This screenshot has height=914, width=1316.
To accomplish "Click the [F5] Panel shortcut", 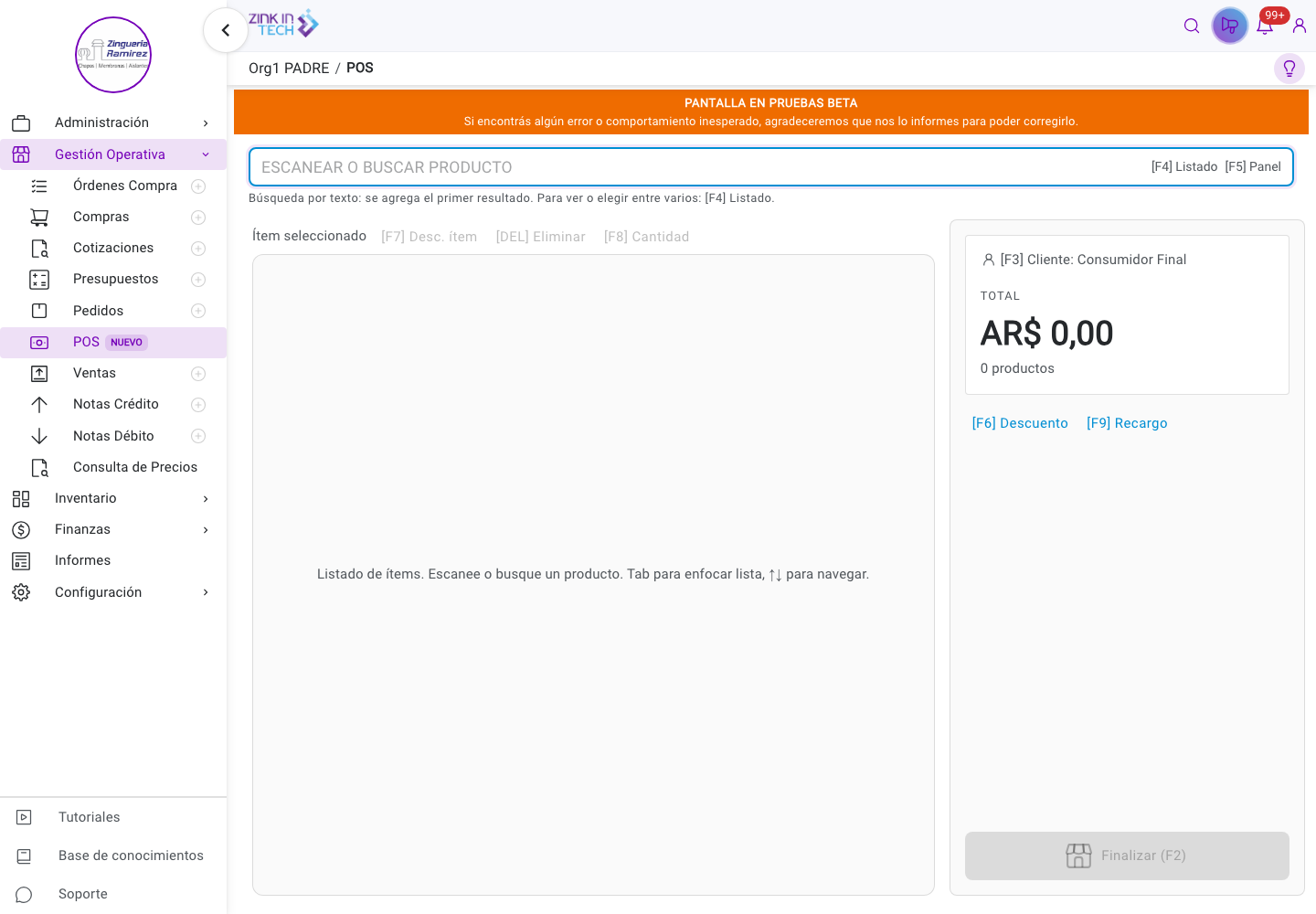I will (1253, 166).
